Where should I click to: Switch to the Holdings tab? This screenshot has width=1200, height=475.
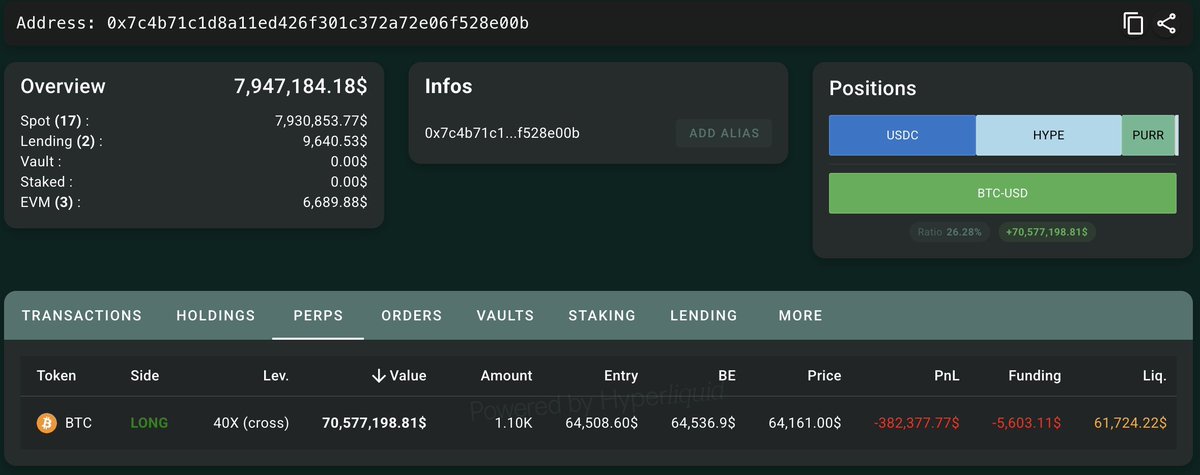[x=216, y=315]
